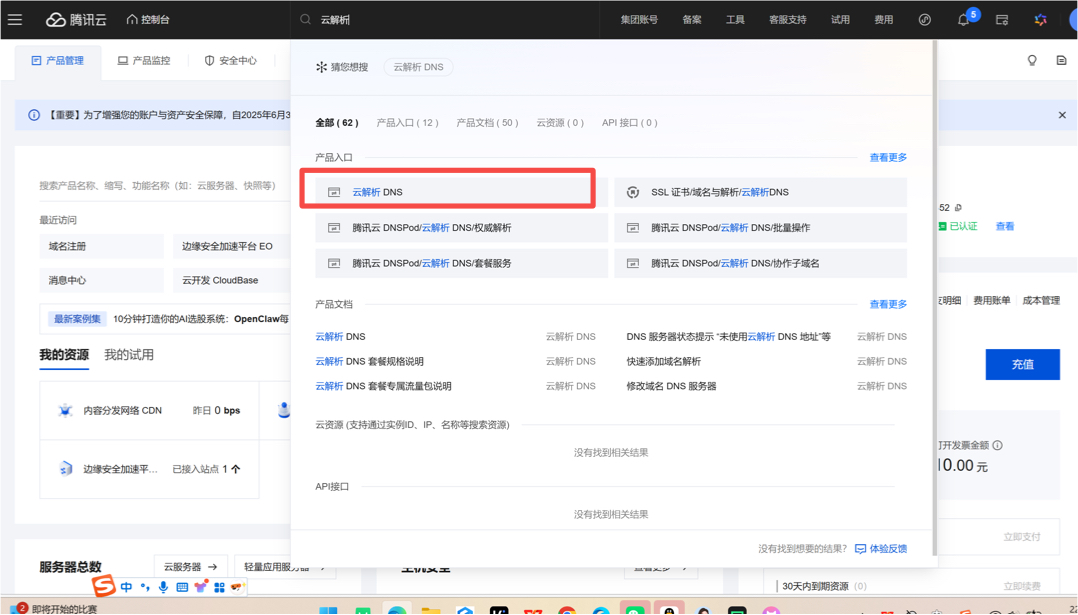Select the 云解析 DNS product entry
This screenshot has height=615, width=1078.
377,192
